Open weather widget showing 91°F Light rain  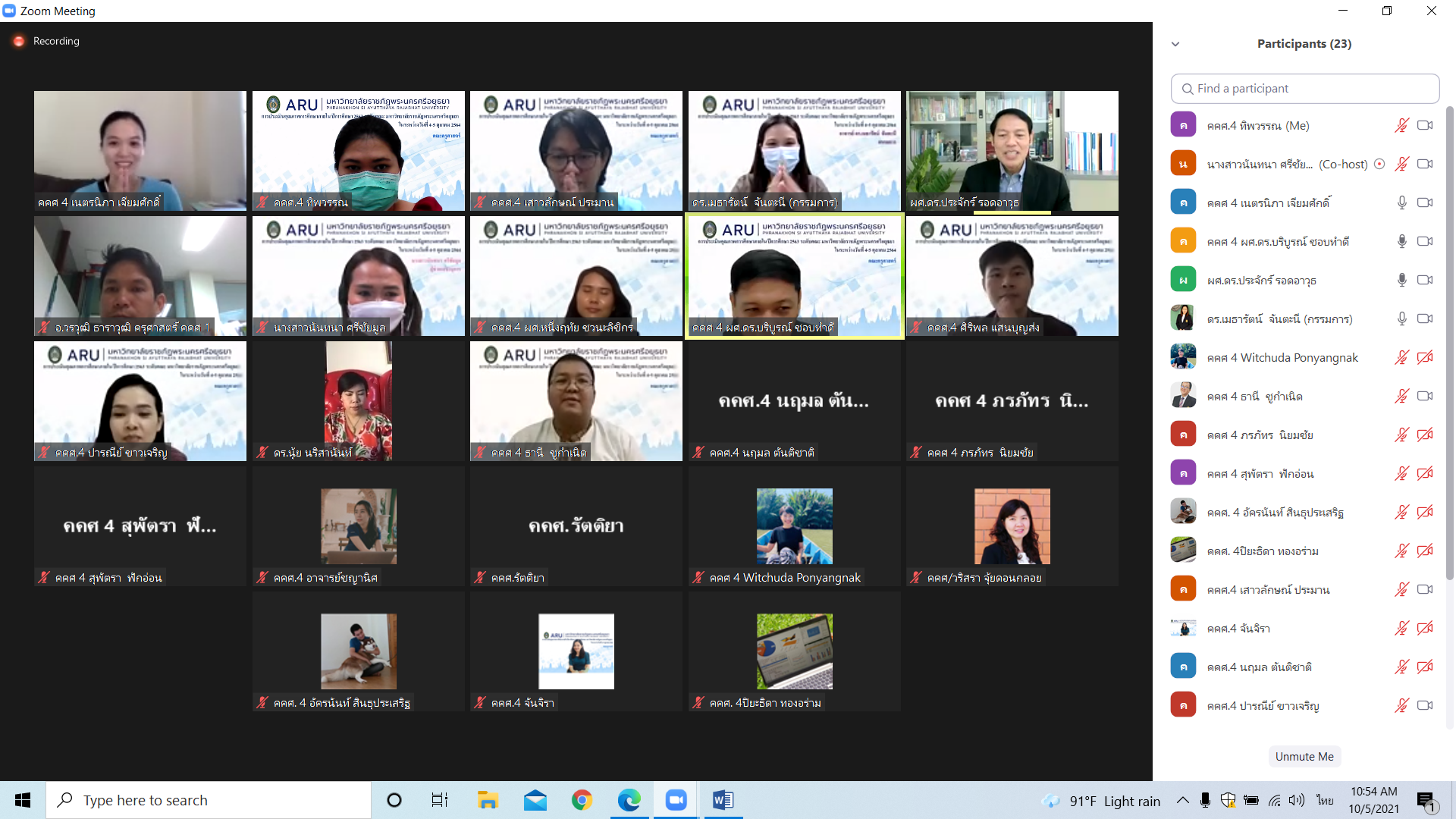click(1102, 801)
